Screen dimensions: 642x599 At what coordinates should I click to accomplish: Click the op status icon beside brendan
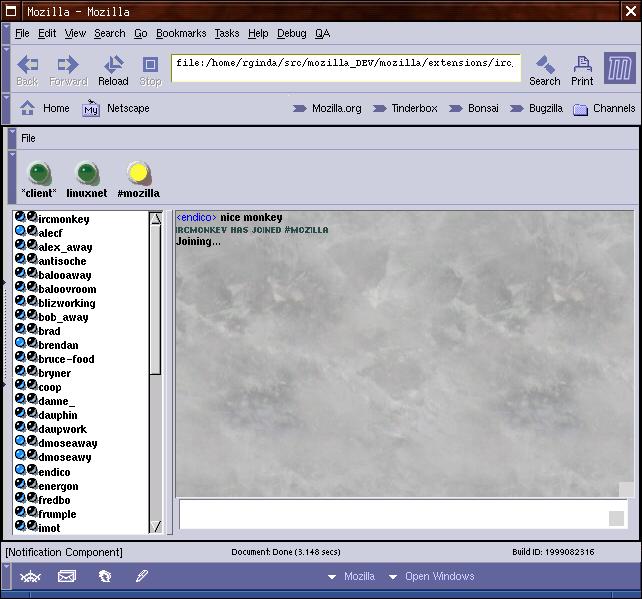point(20,343)
